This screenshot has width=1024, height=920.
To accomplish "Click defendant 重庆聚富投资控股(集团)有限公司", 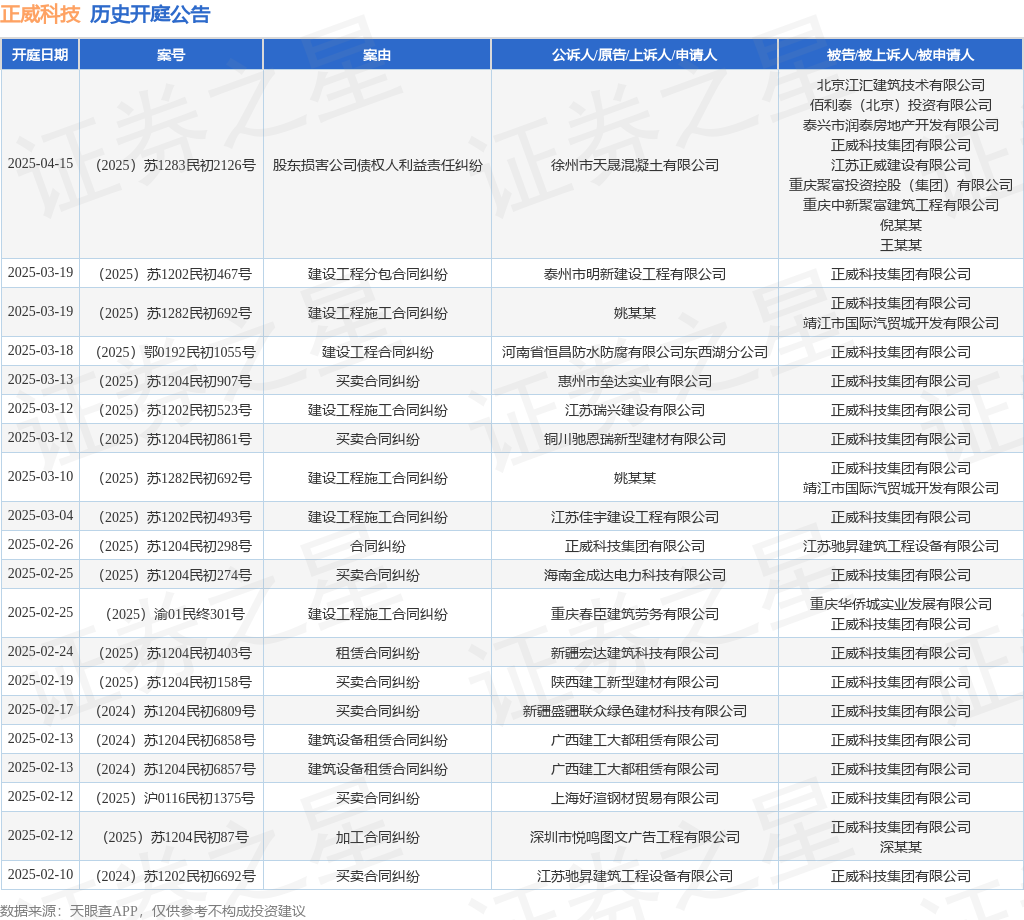I will (901, 185).
